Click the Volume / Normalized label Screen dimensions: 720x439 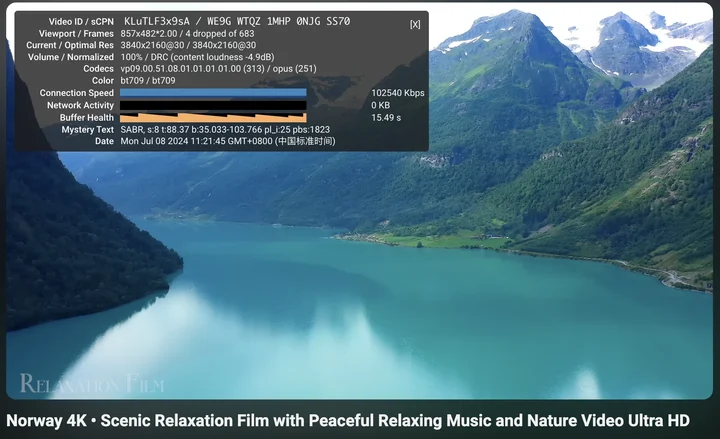[71, 57]
